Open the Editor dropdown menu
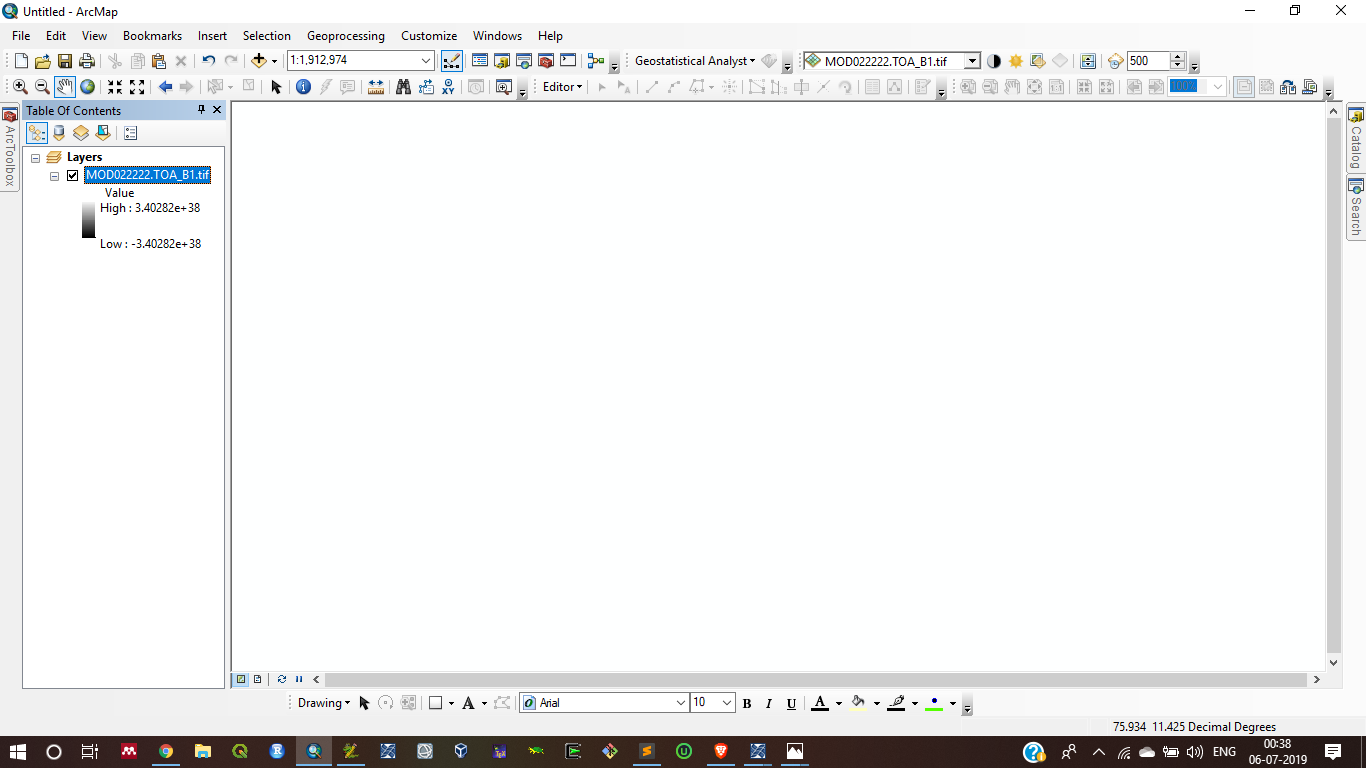Viewport: 1366px width, 768px height. tap(562, 87)
